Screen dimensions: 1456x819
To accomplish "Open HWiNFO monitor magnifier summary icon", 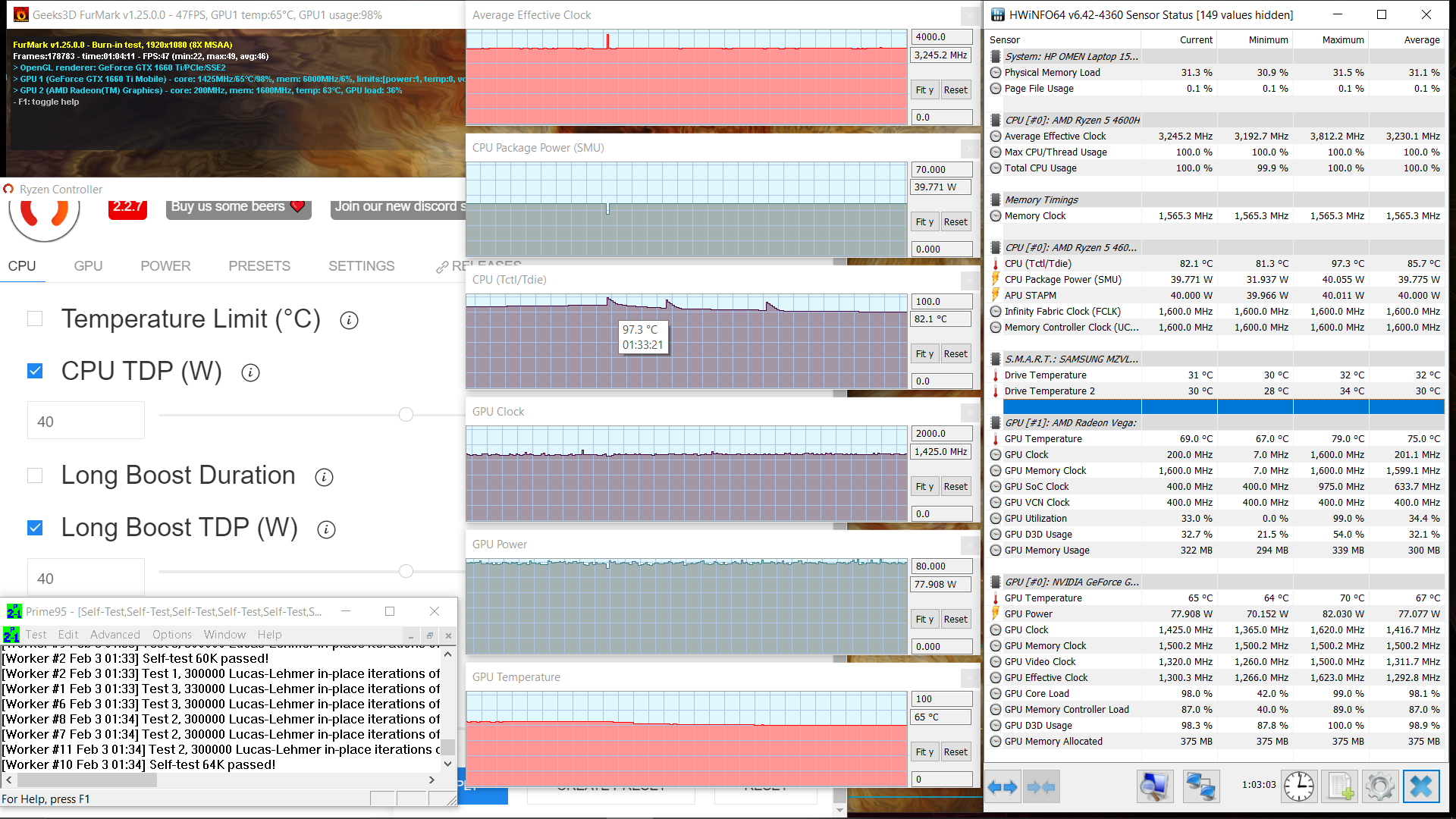I will [x=1155, y=786].
